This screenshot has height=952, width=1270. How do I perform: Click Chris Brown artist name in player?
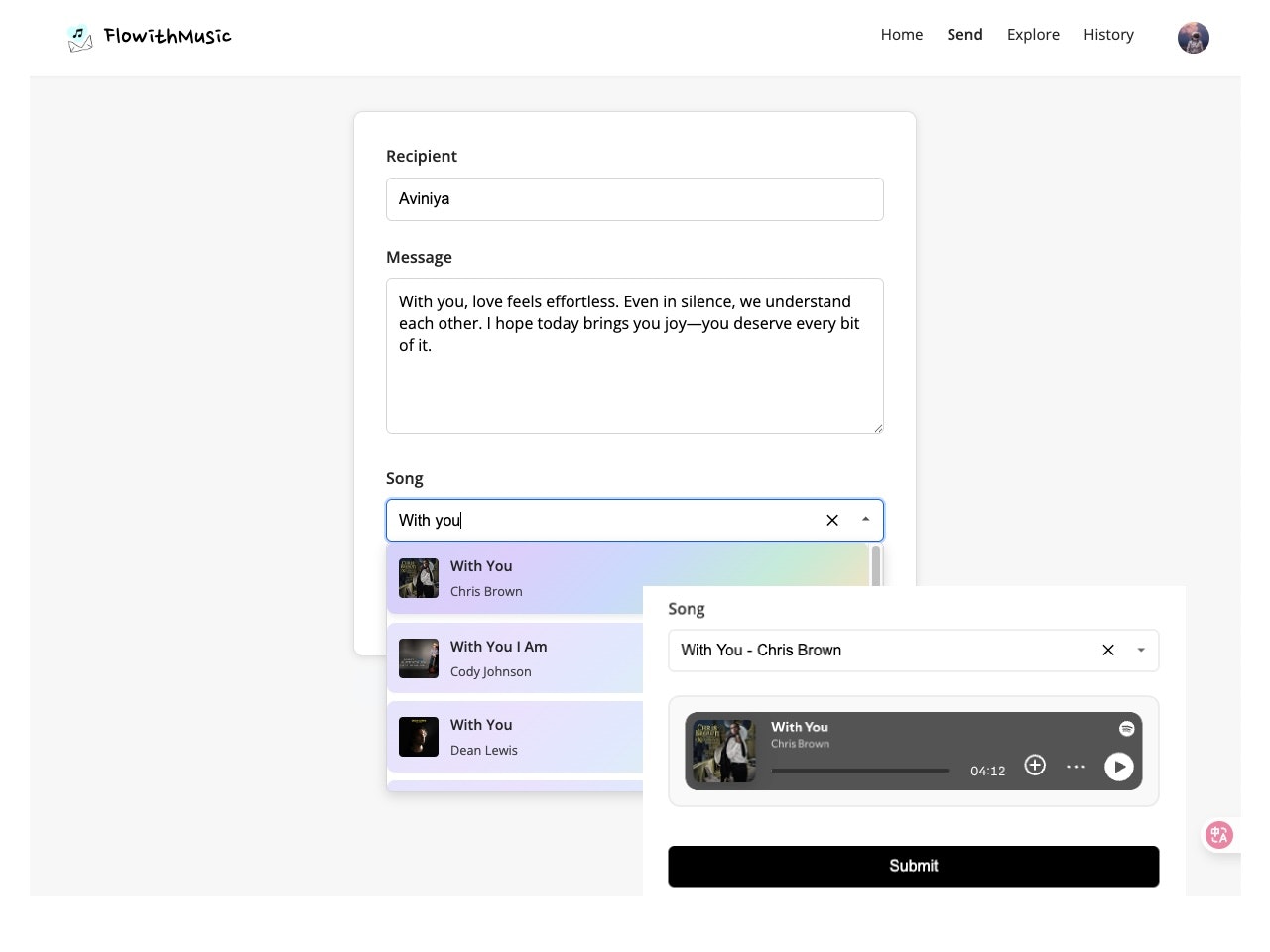[x=801, y=744]
